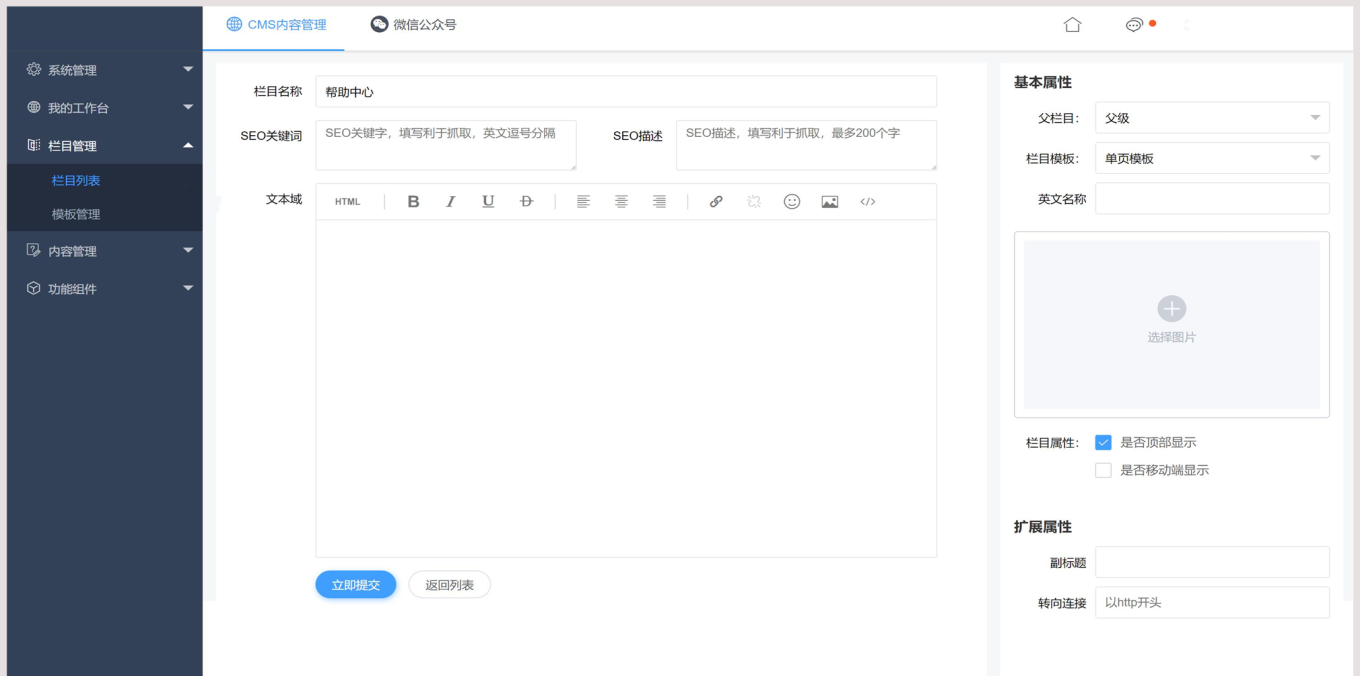The image size is (1360, 676).
Task: Open the emoji smiley picker
Action: pyautogui.click(x=792, y=202)
